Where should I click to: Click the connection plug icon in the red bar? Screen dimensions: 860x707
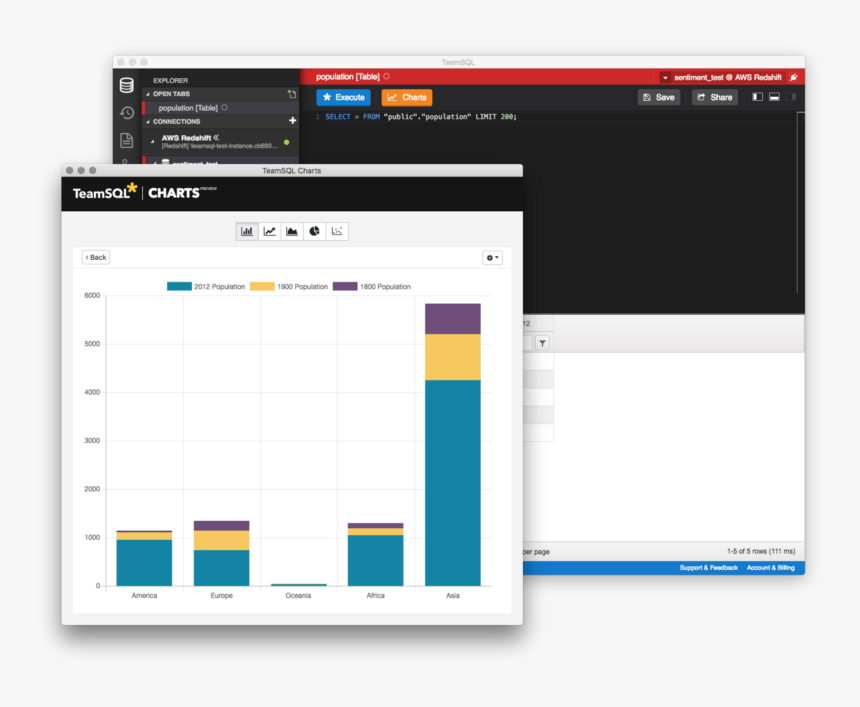coord(793,77)
